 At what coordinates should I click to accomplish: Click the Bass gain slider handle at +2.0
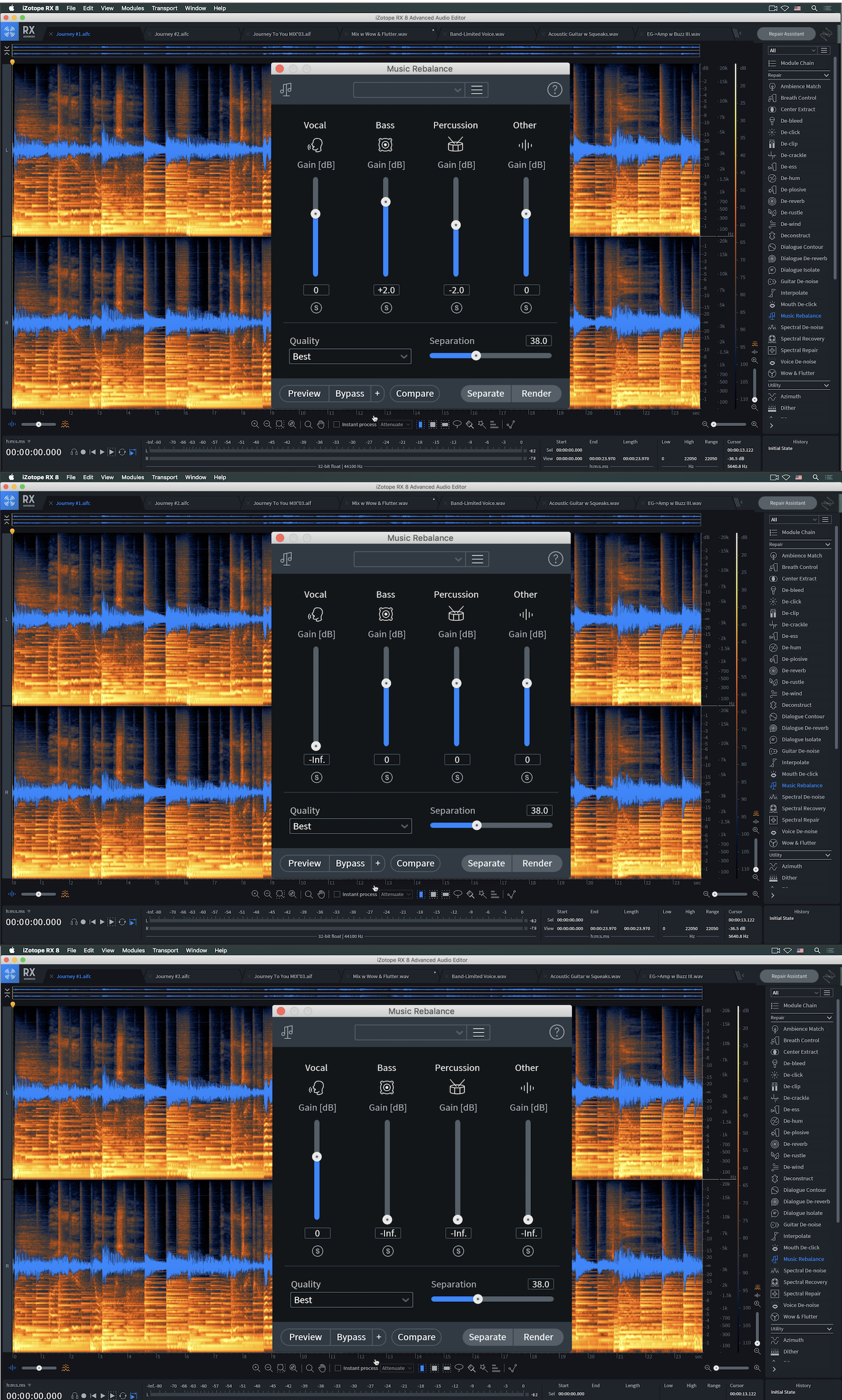(x=386, y=202)
